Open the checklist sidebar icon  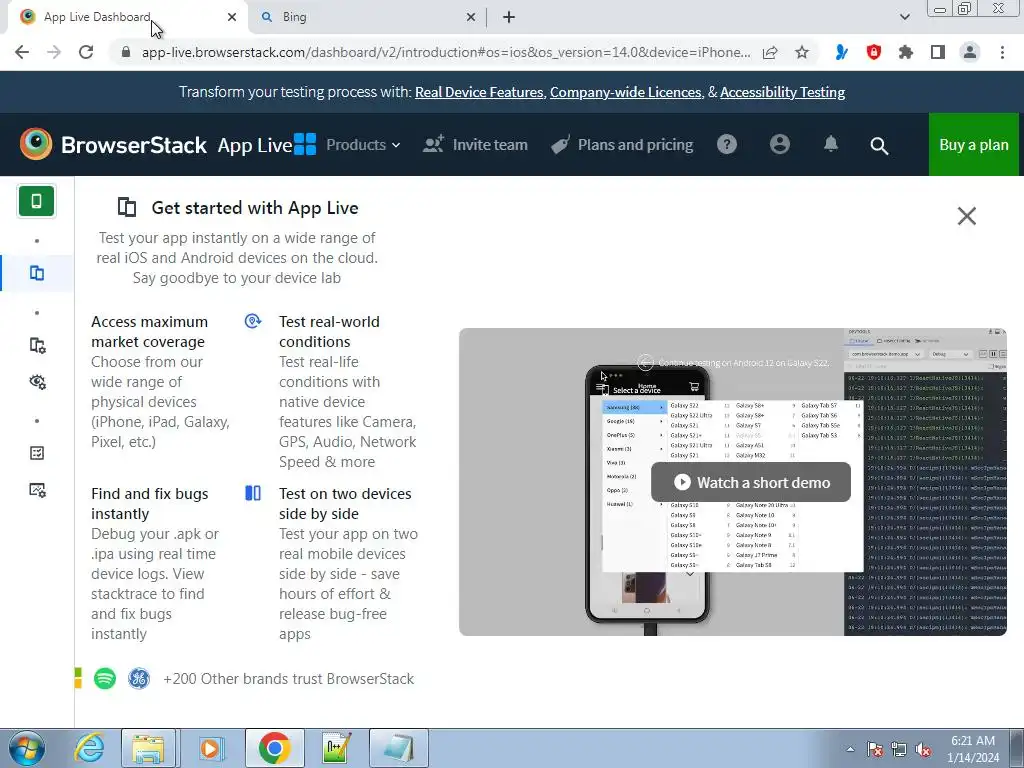[x=37, y=453]
